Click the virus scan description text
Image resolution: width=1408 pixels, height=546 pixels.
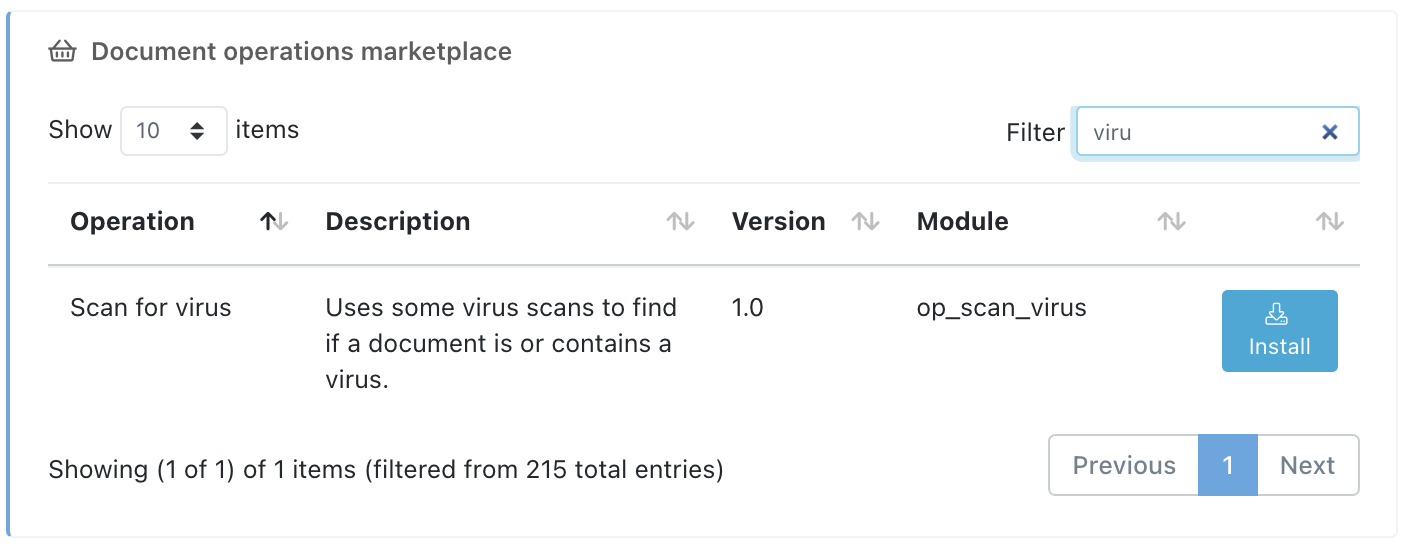coord(500,343)
